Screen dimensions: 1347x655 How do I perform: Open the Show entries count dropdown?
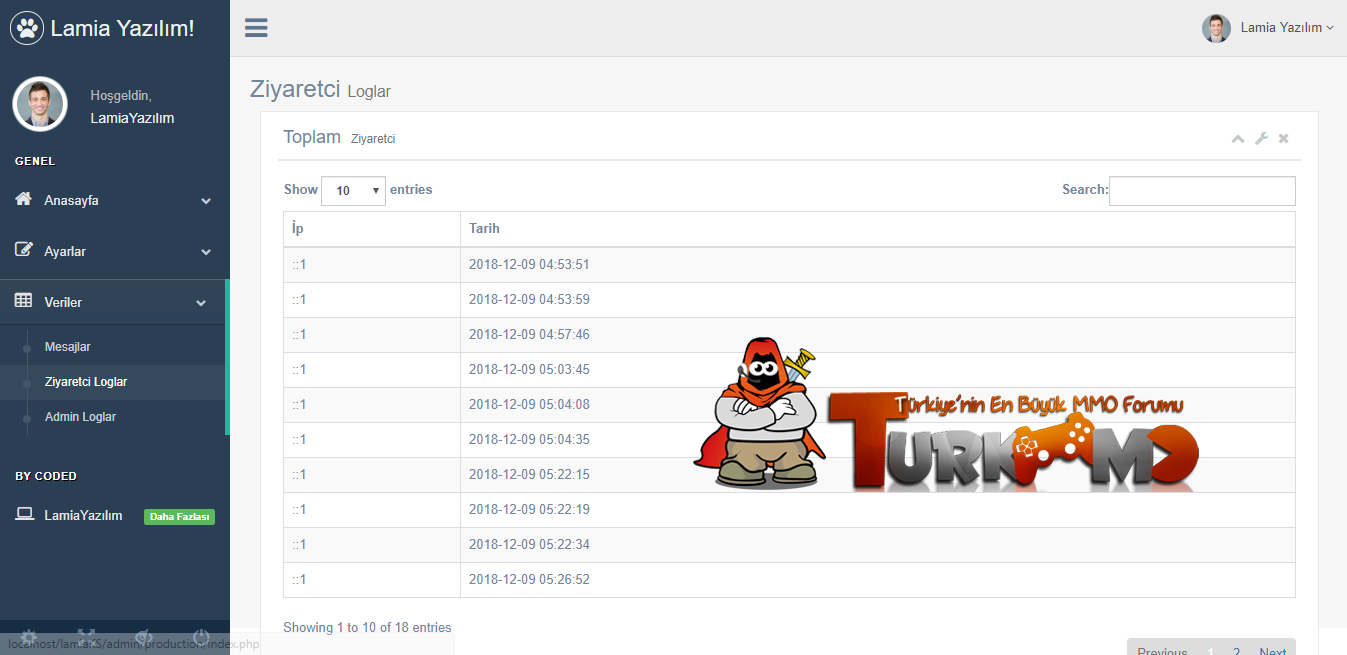(353, 190)
